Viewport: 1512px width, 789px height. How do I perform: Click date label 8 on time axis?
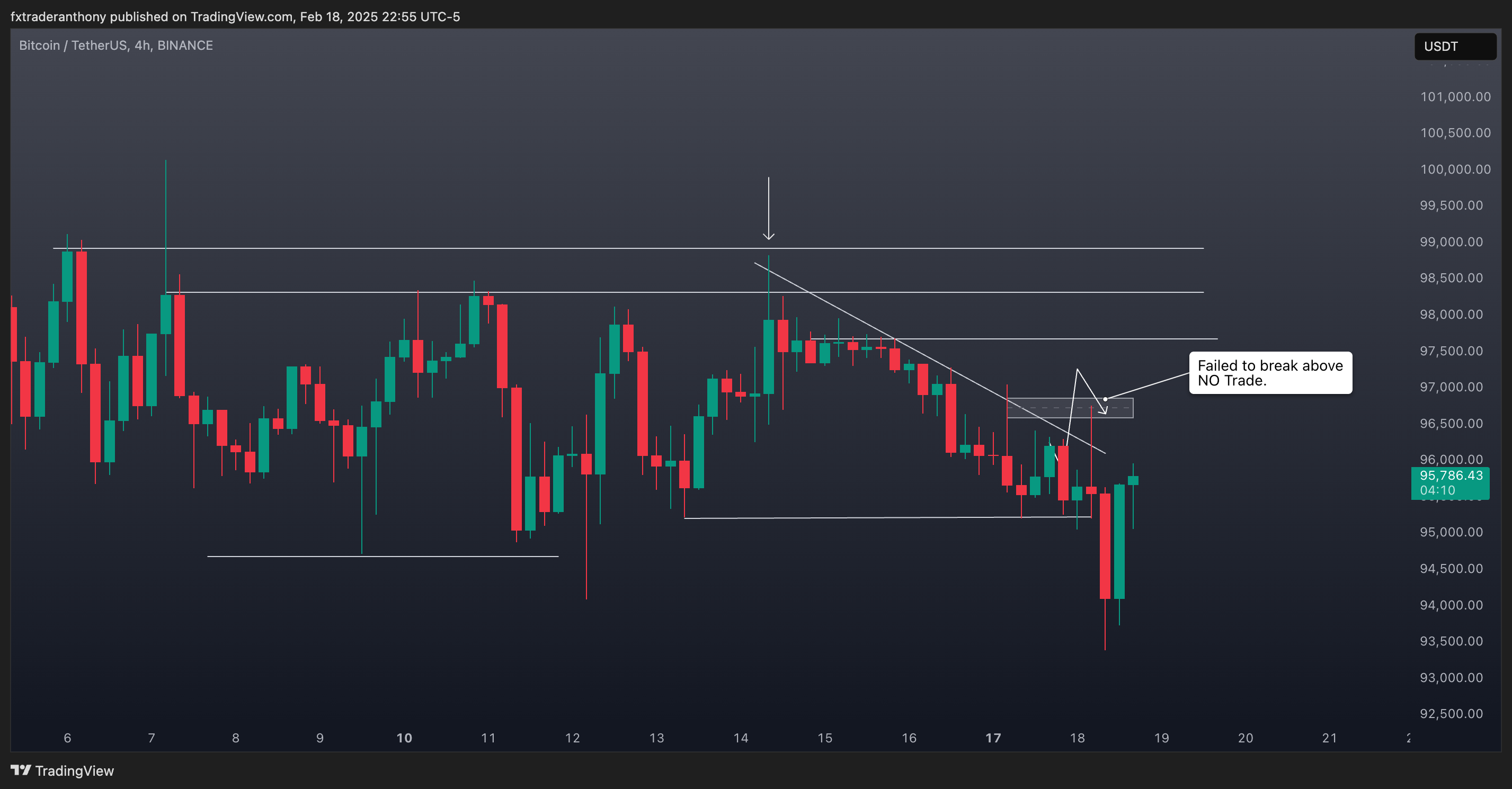[x=236, y=738]
